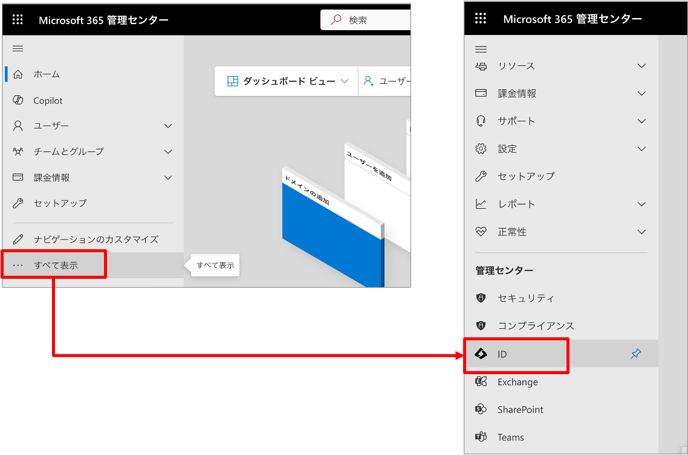Screen dimensions: 688x455
Task: Open コンプライアンス admin center link
Action: (x=561, y=326)
